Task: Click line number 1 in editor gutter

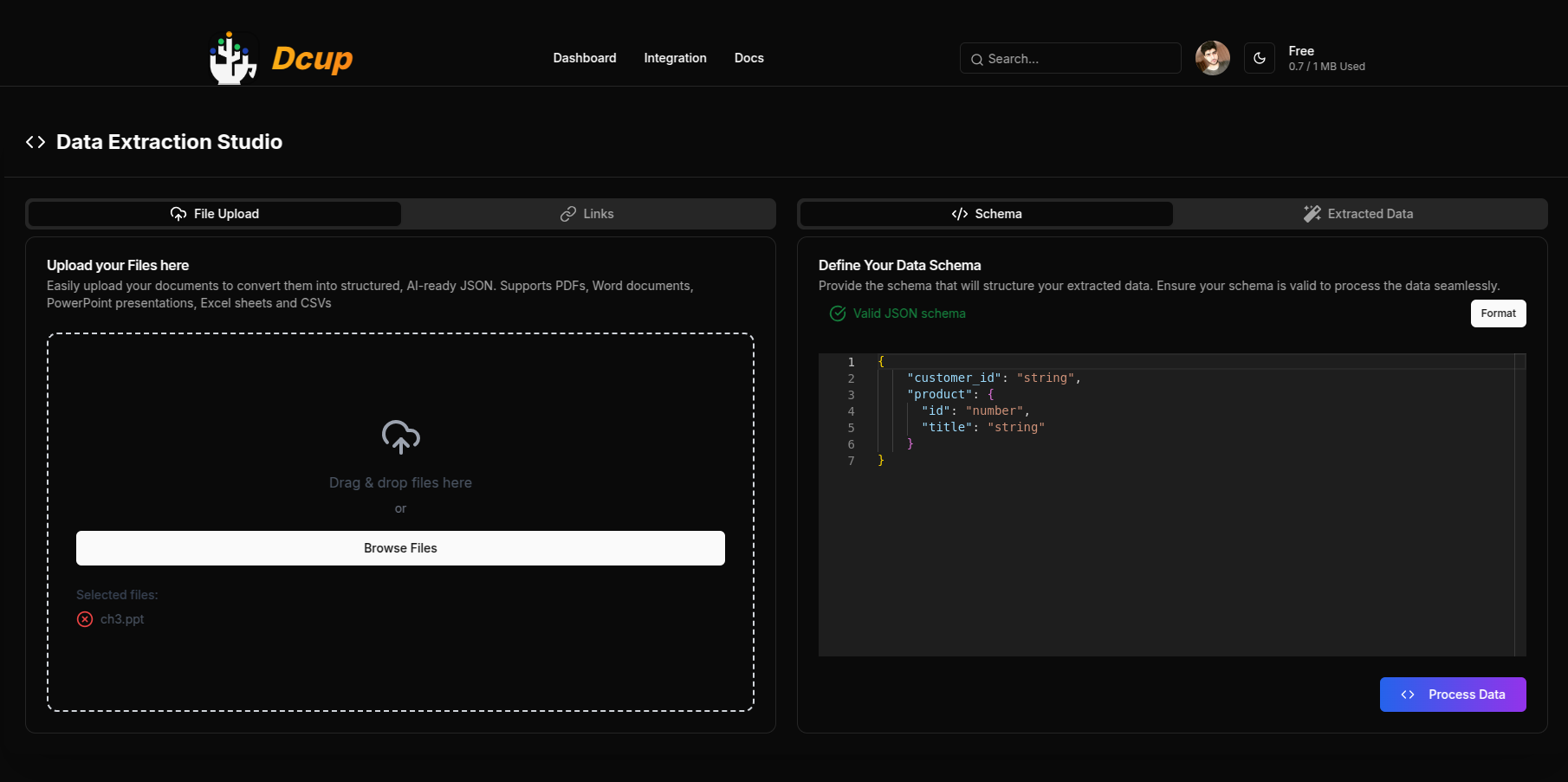Action: [851, 362]
